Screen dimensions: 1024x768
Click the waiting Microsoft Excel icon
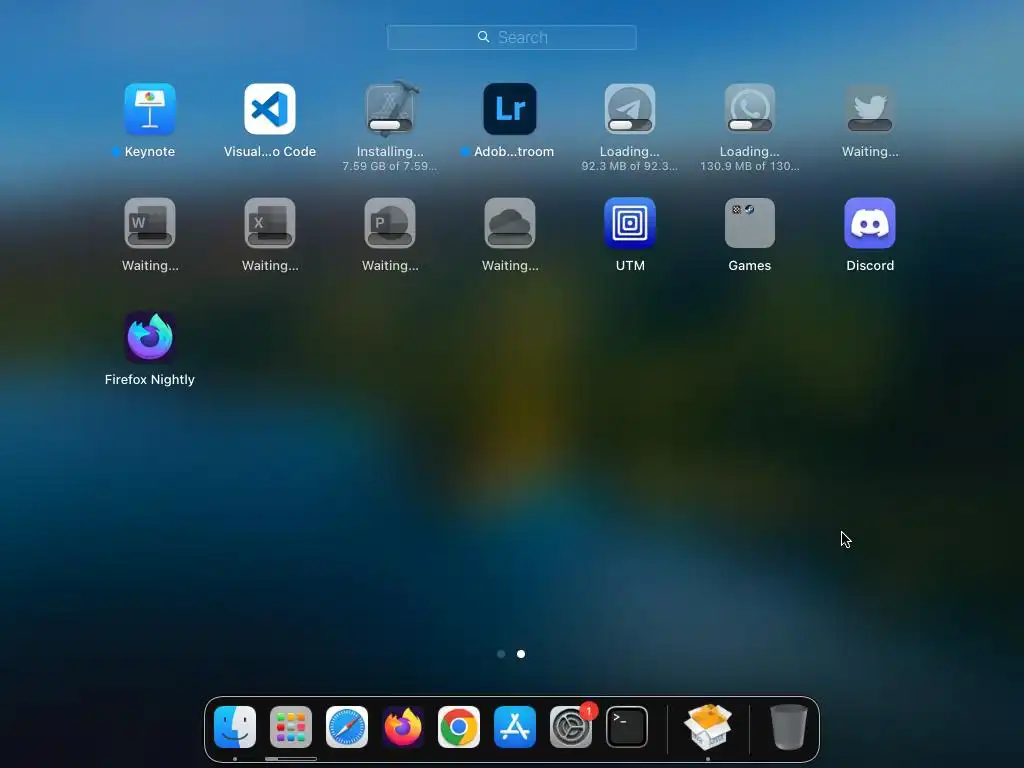tap(270, 223)
